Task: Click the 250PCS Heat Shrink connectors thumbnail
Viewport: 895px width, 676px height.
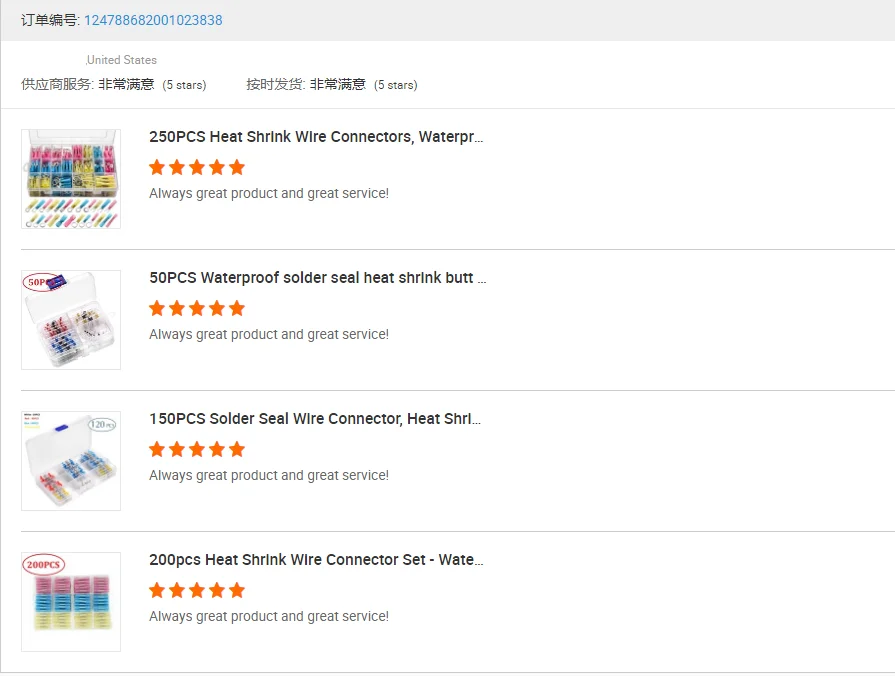Action: 71,179
